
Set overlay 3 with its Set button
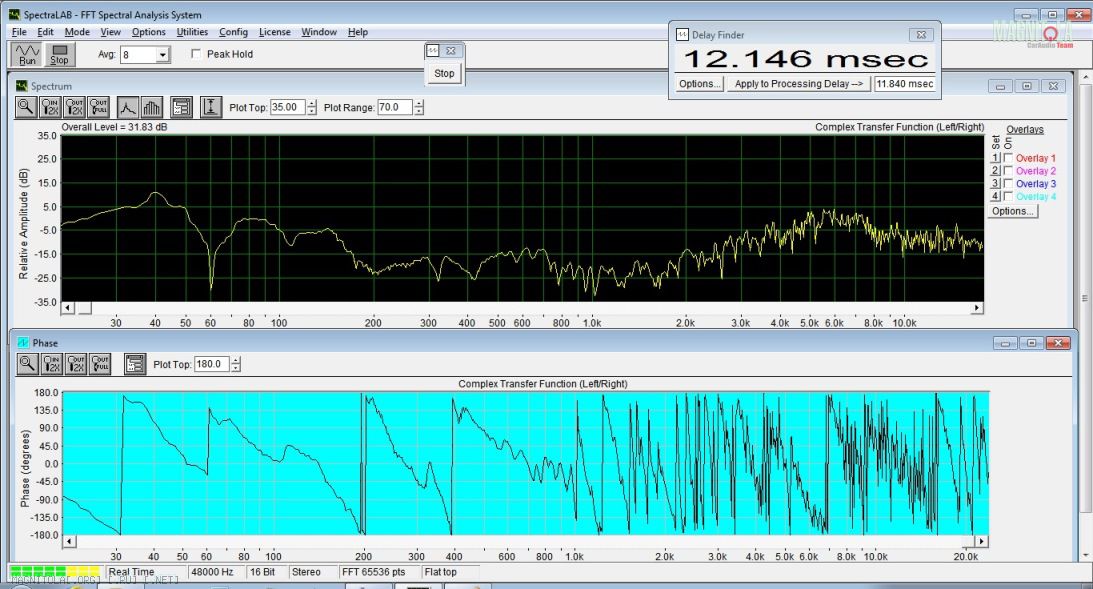(995, 183)
